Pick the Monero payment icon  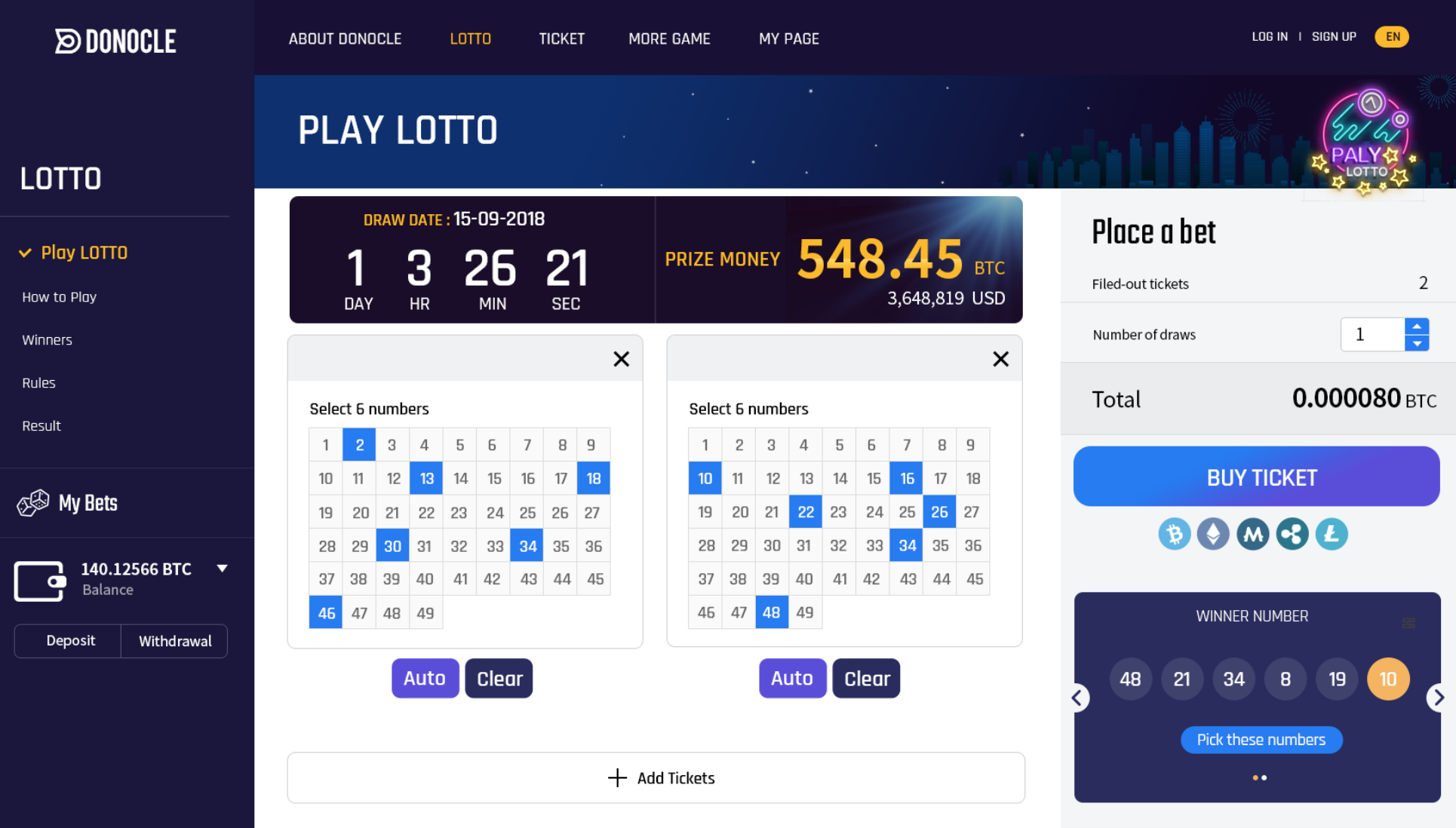1253,535
